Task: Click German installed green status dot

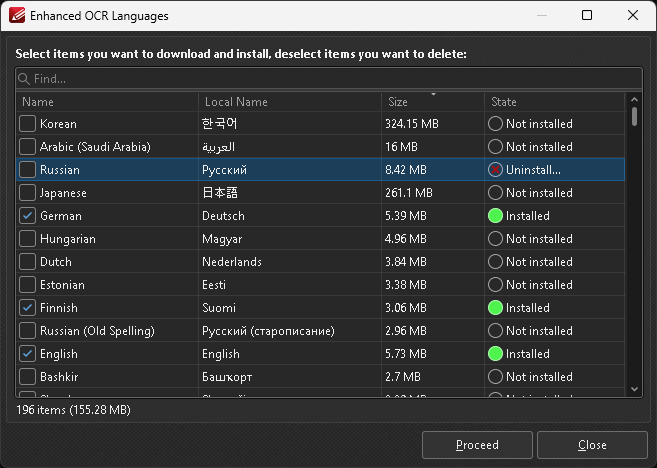Action: (495, 216)
